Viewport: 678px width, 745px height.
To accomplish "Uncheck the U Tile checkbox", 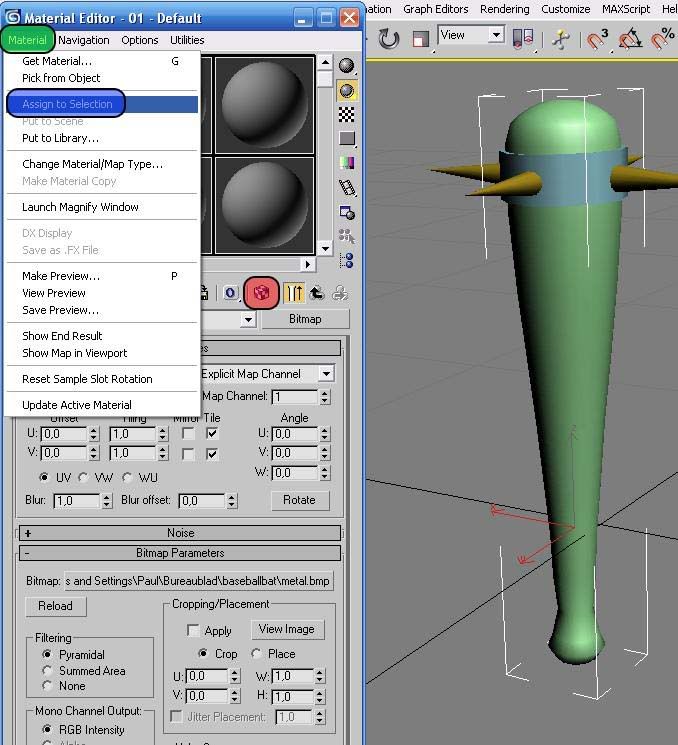I will point(212,433).
